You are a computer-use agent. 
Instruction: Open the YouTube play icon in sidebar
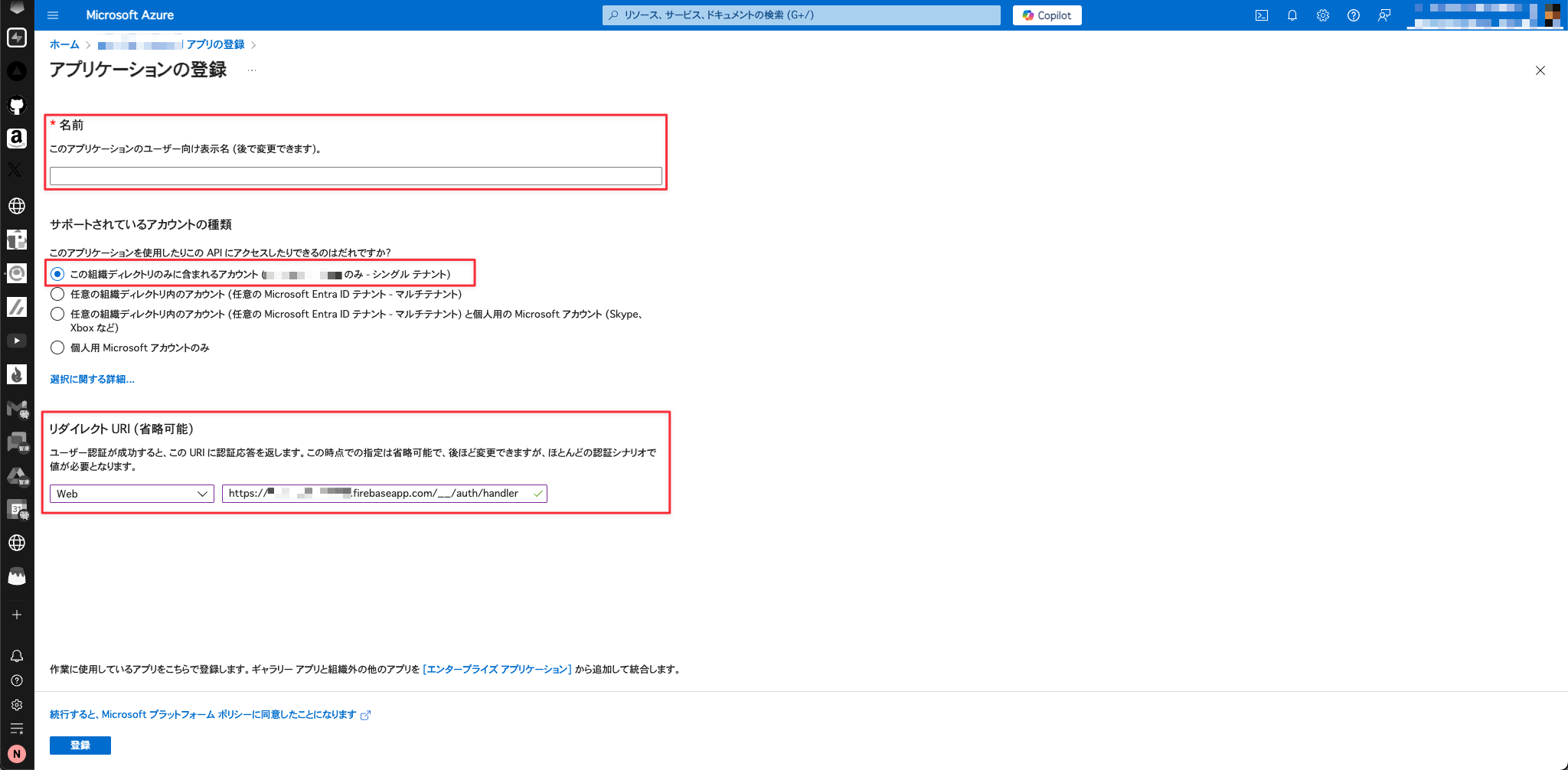17,341
